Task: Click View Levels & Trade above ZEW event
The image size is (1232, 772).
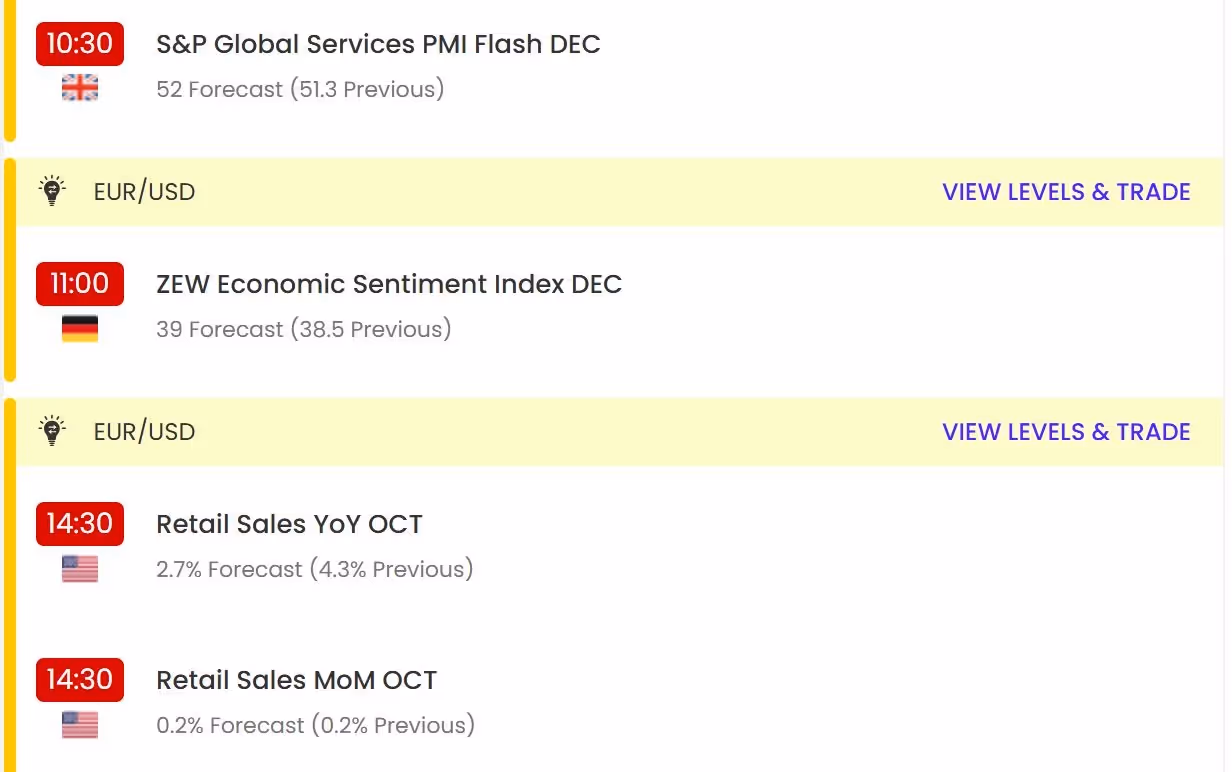Action: 1066,192
